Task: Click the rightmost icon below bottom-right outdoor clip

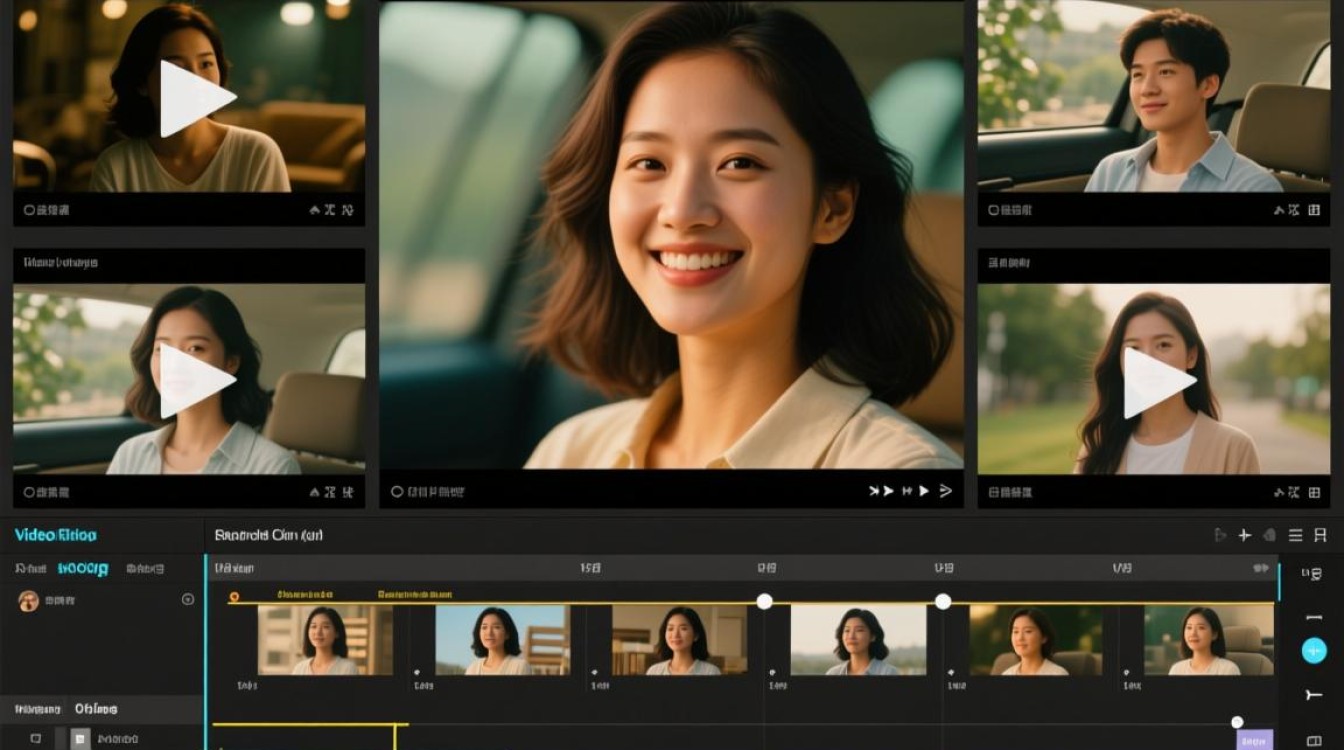Action: pyautogui.click(x=1312, y=492)
